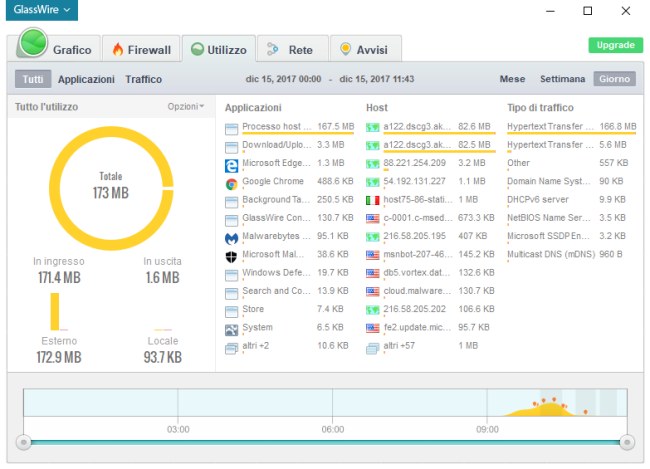This screenshot has width=650, height=469.
Task: Click the US flag next to fe2.update.mic
Action: pyautogui.click(x=373, y=328)
